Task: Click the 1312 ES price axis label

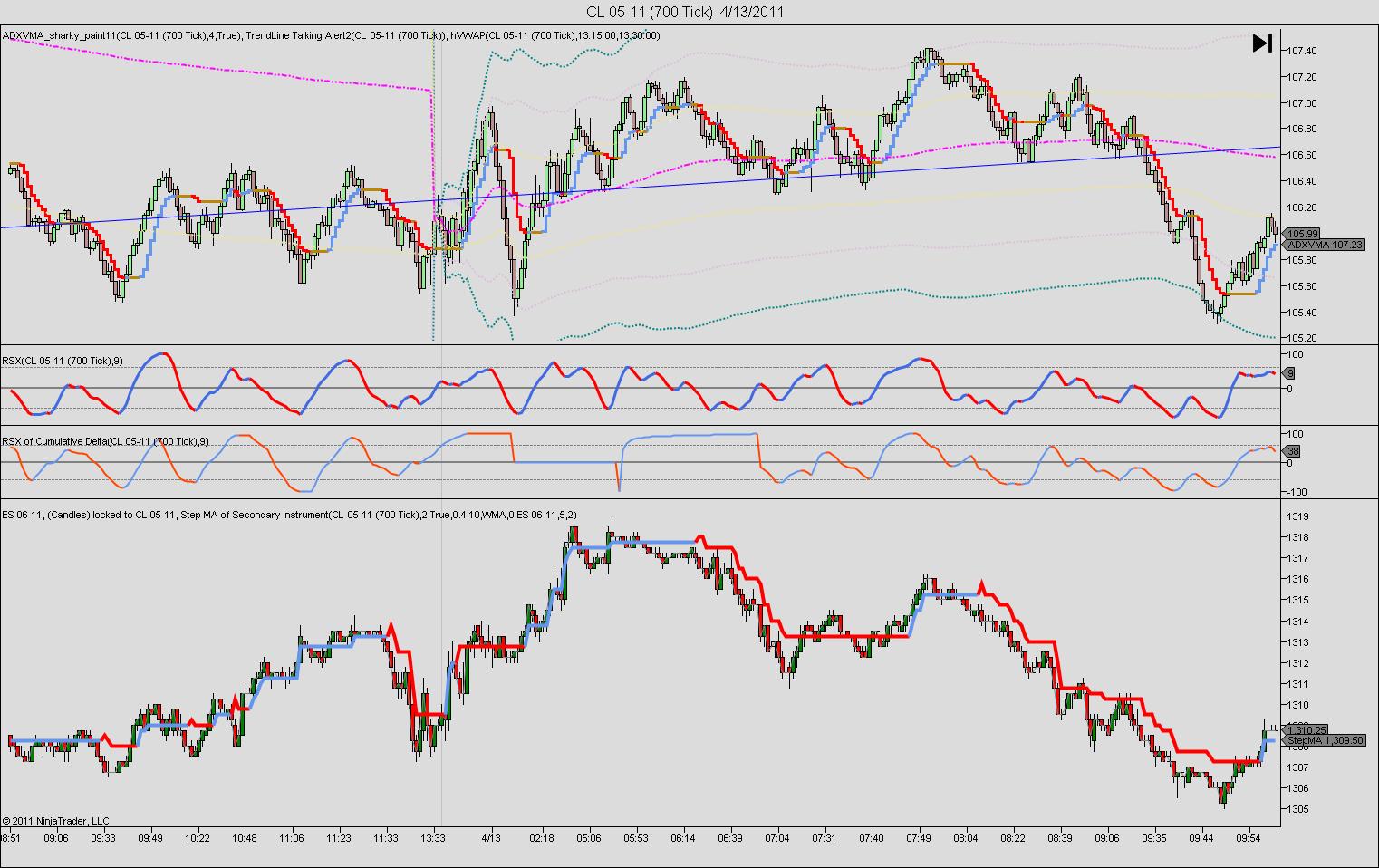Action: 1297,663
